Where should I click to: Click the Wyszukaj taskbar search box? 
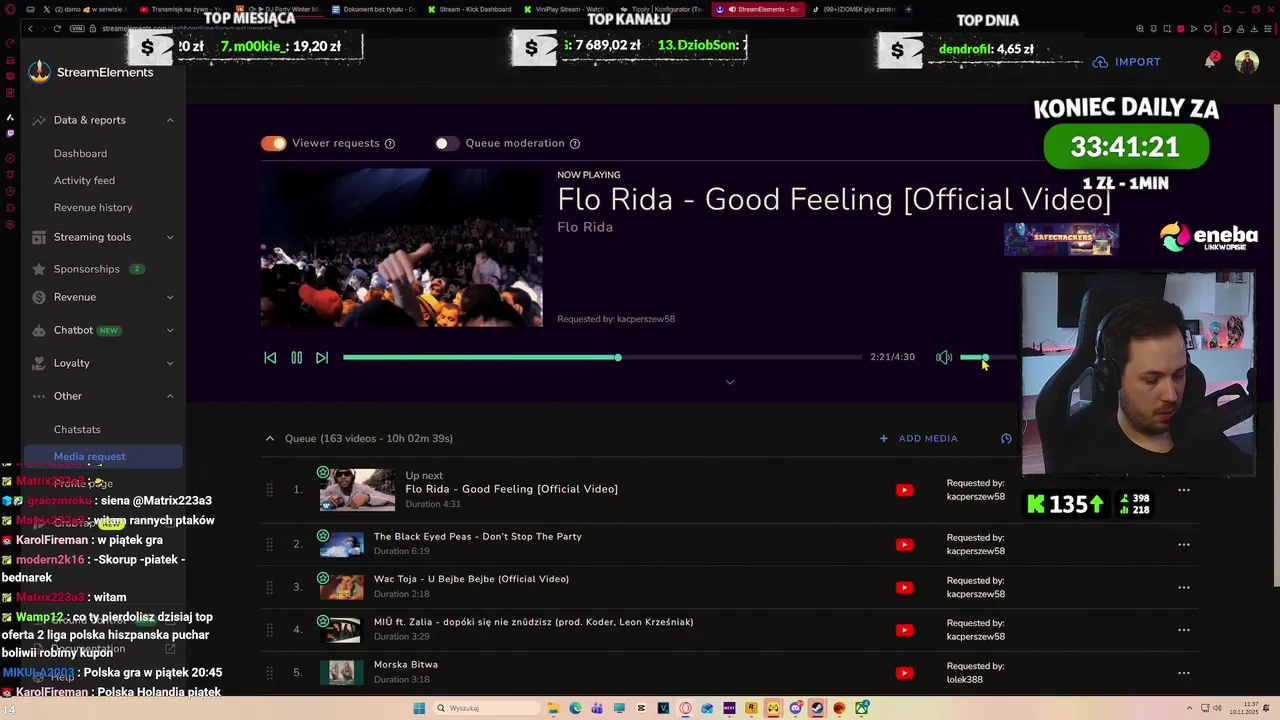pyautogui.click(x=484, y=708)
